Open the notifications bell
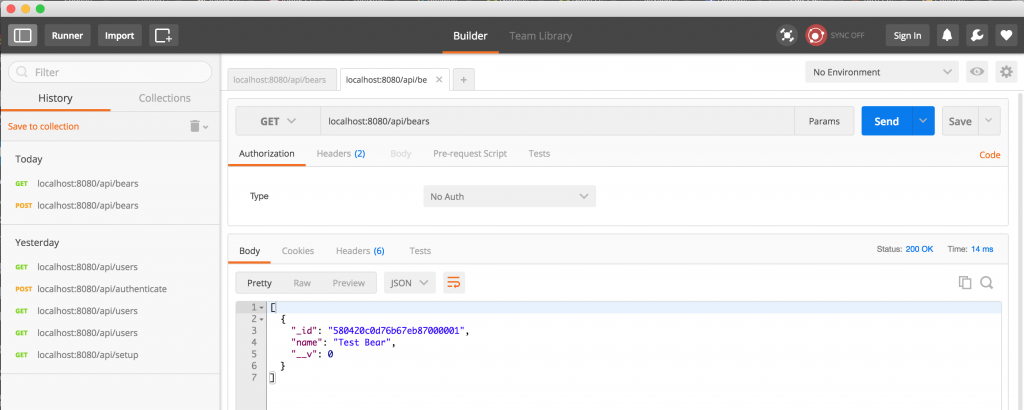This screenshot has height=410, width=1024. 948,35
